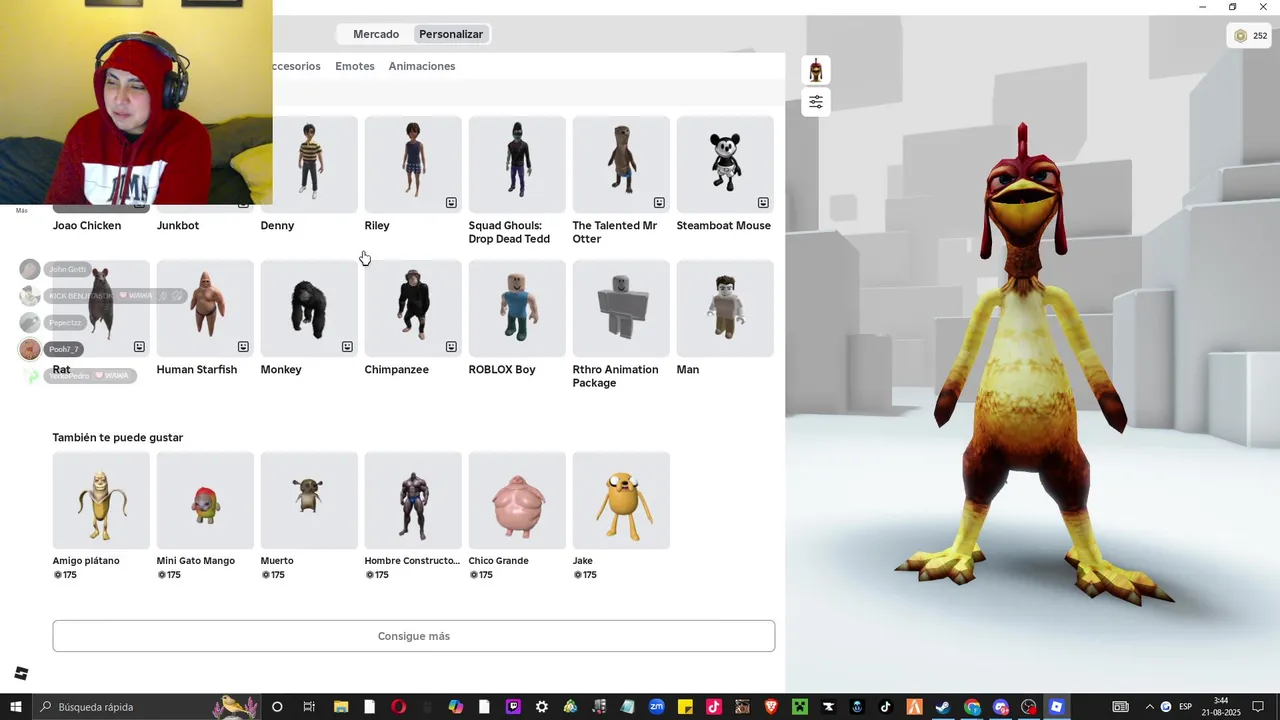Image resolution: width=1280 pixels, height=720 pixels.
Task: Click the Joao Chicken avatar name
Action: coord(87,226)
